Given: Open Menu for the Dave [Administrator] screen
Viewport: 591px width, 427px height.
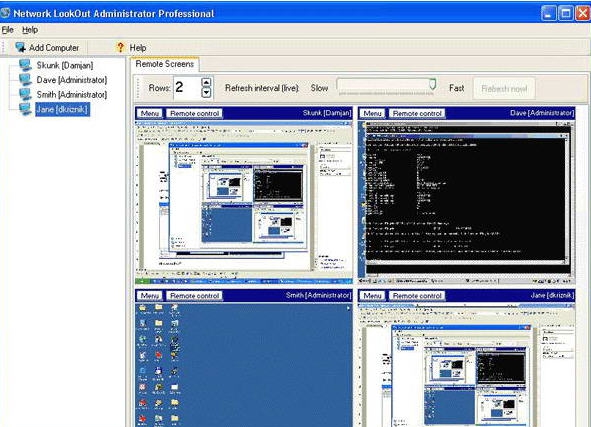Looking at the screenshot, I should pyautogui.click(x=372, y=113).
